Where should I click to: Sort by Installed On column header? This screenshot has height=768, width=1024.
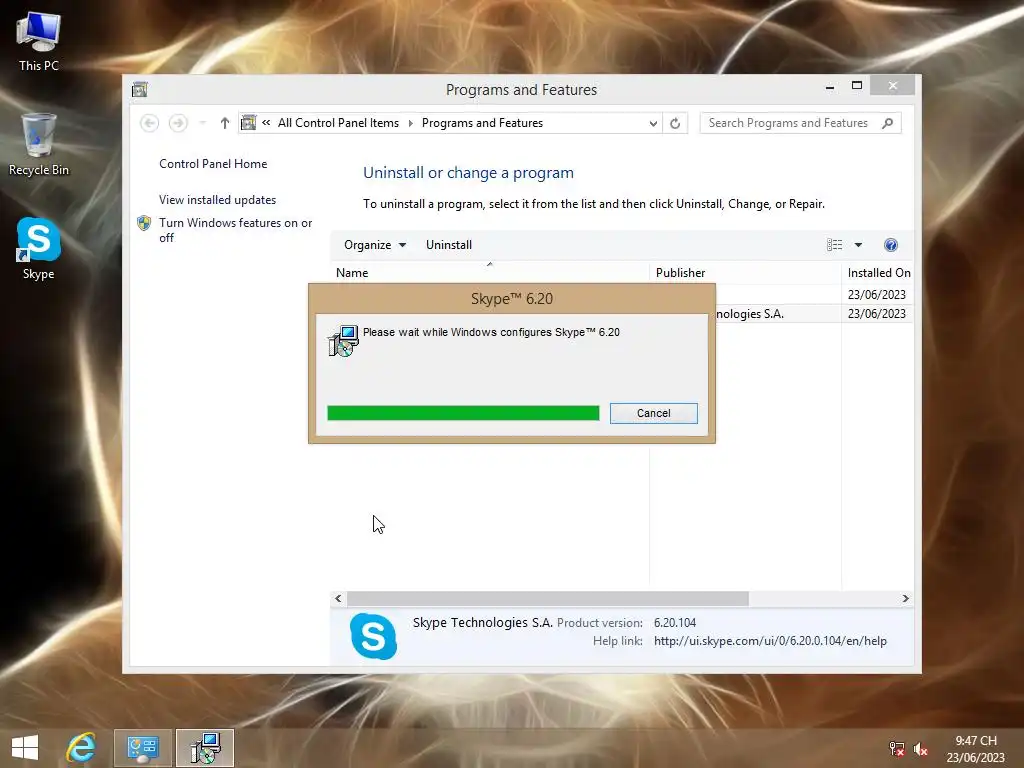(x=878, y=273)
